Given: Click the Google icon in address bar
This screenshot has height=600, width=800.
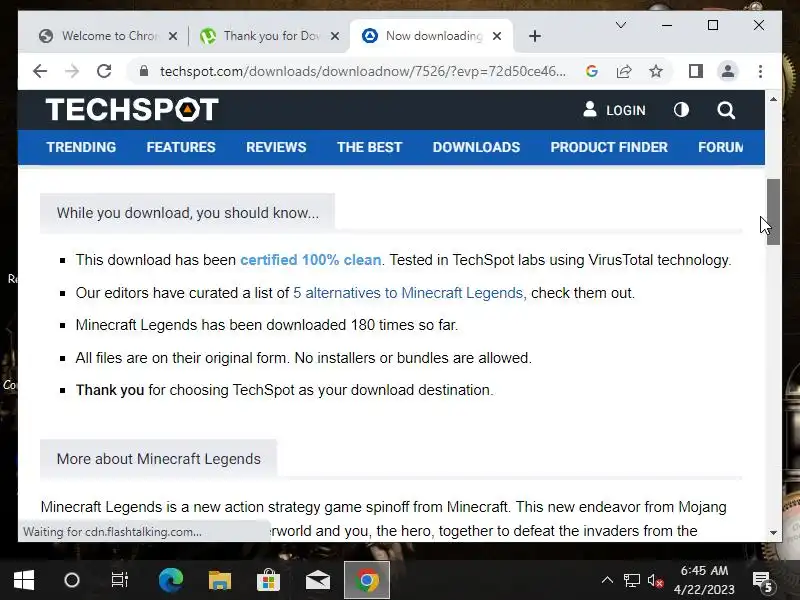Looking at the screenshot, I should (x=592, y=71).
